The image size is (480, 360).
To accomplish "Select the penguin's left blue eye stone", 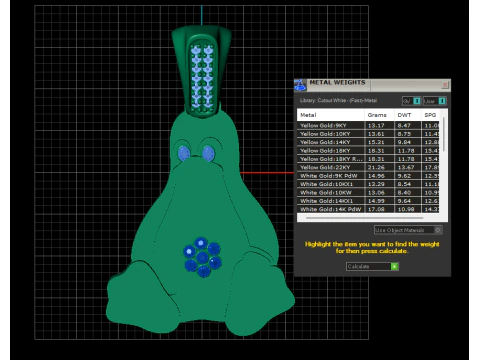I will [x=184, y=153].
